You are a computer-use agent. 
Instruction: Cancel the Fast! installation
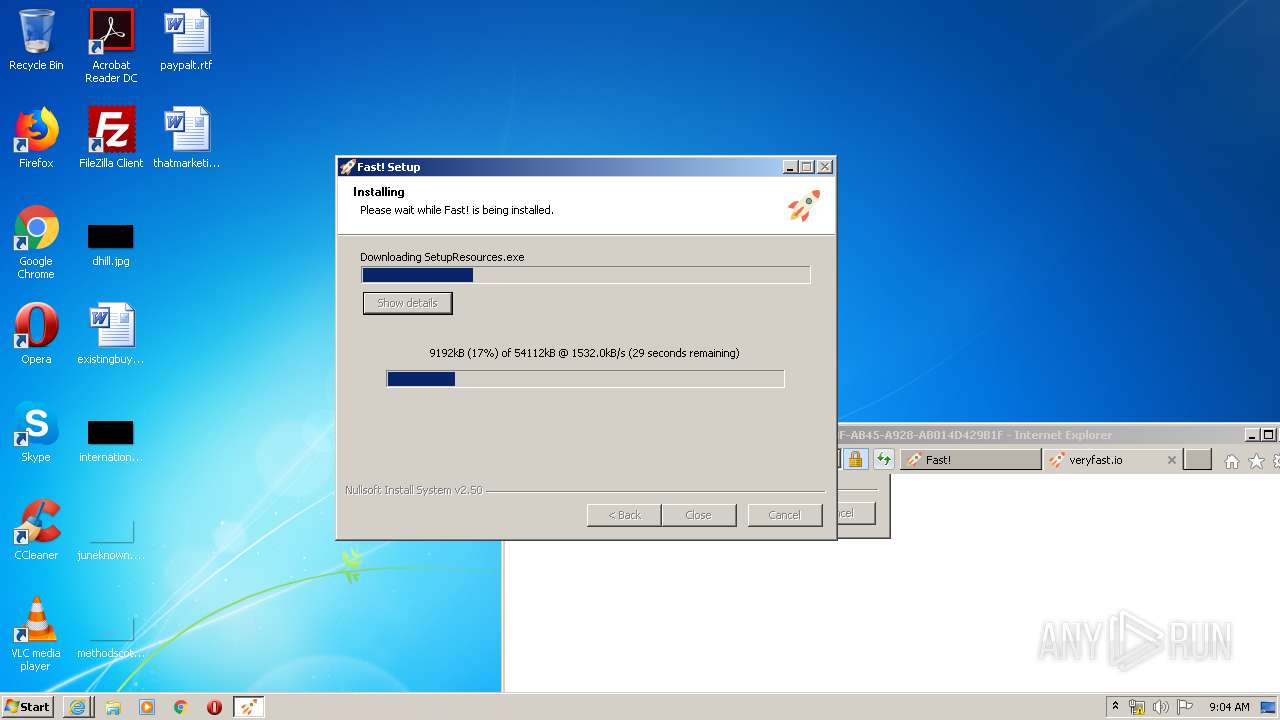click(x=784, y=515)
